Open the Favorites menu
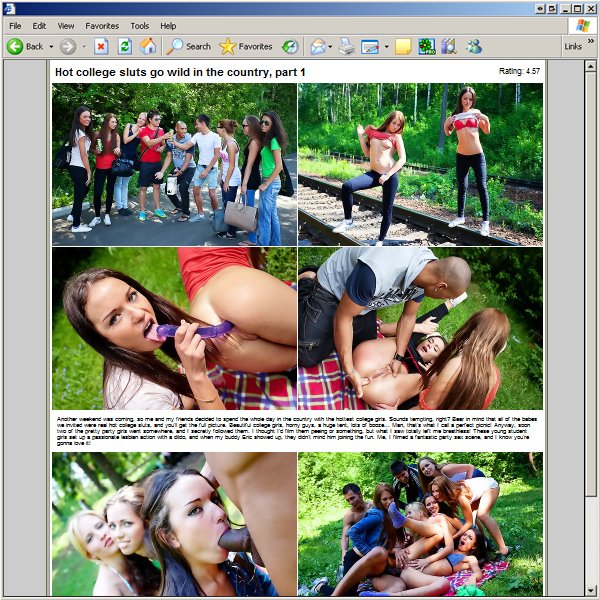The image size is (600, 600). 102,26
